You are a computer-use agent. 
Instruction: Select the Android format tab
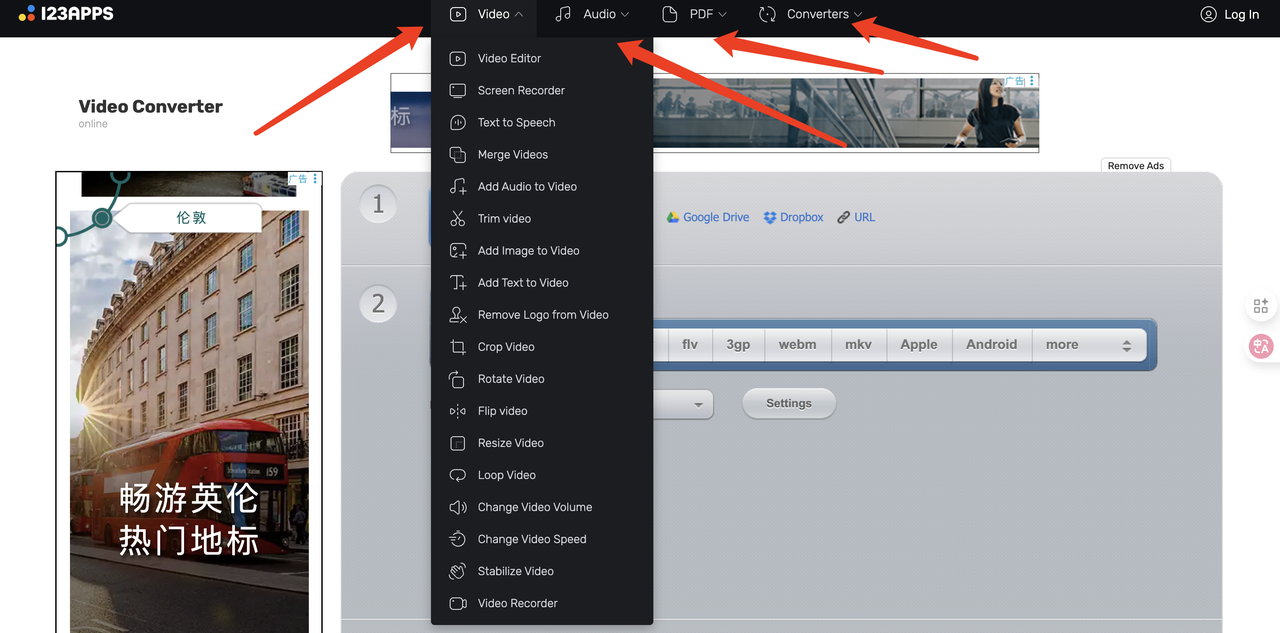(991, 345)
